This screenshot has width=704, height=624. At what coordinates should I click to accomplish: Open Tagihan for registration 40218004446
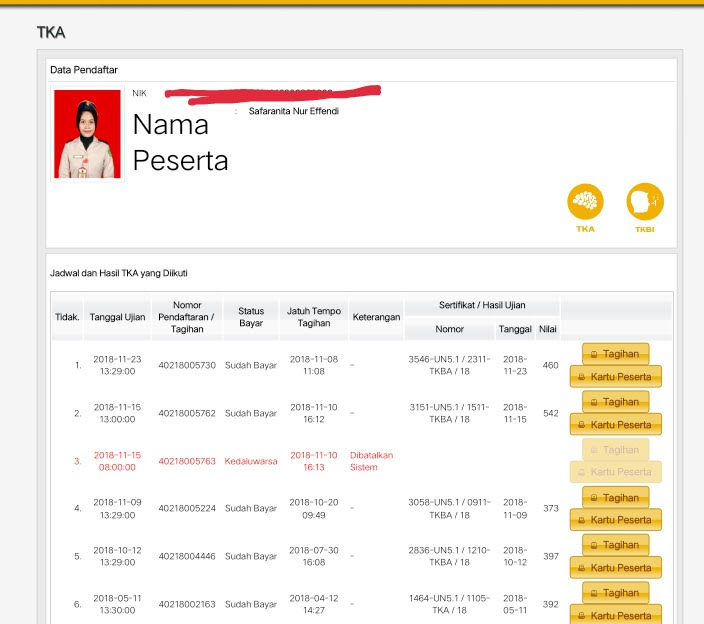616,545
